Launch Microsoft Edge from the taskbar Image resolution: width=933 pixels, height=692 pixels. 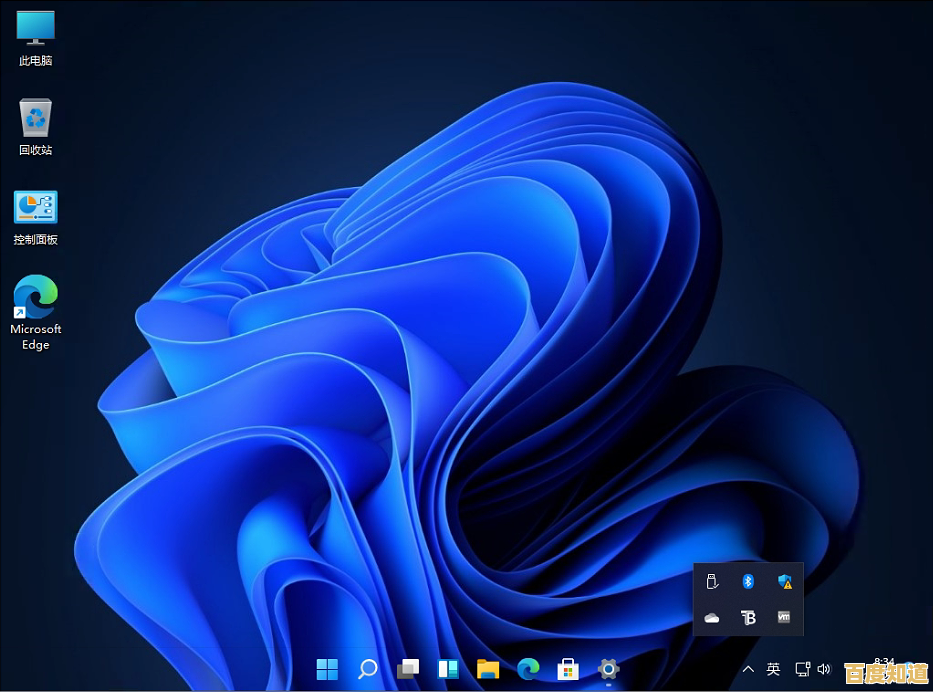pyautogui.click(x=528, y=669)
